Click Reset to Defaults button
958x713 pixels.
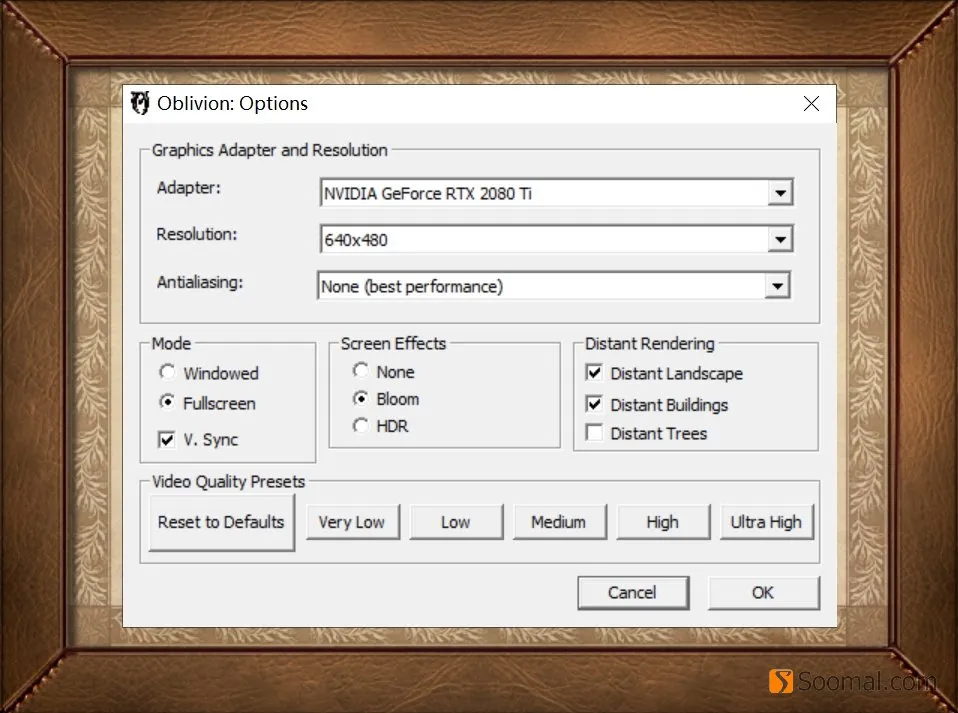coord(221,522)
